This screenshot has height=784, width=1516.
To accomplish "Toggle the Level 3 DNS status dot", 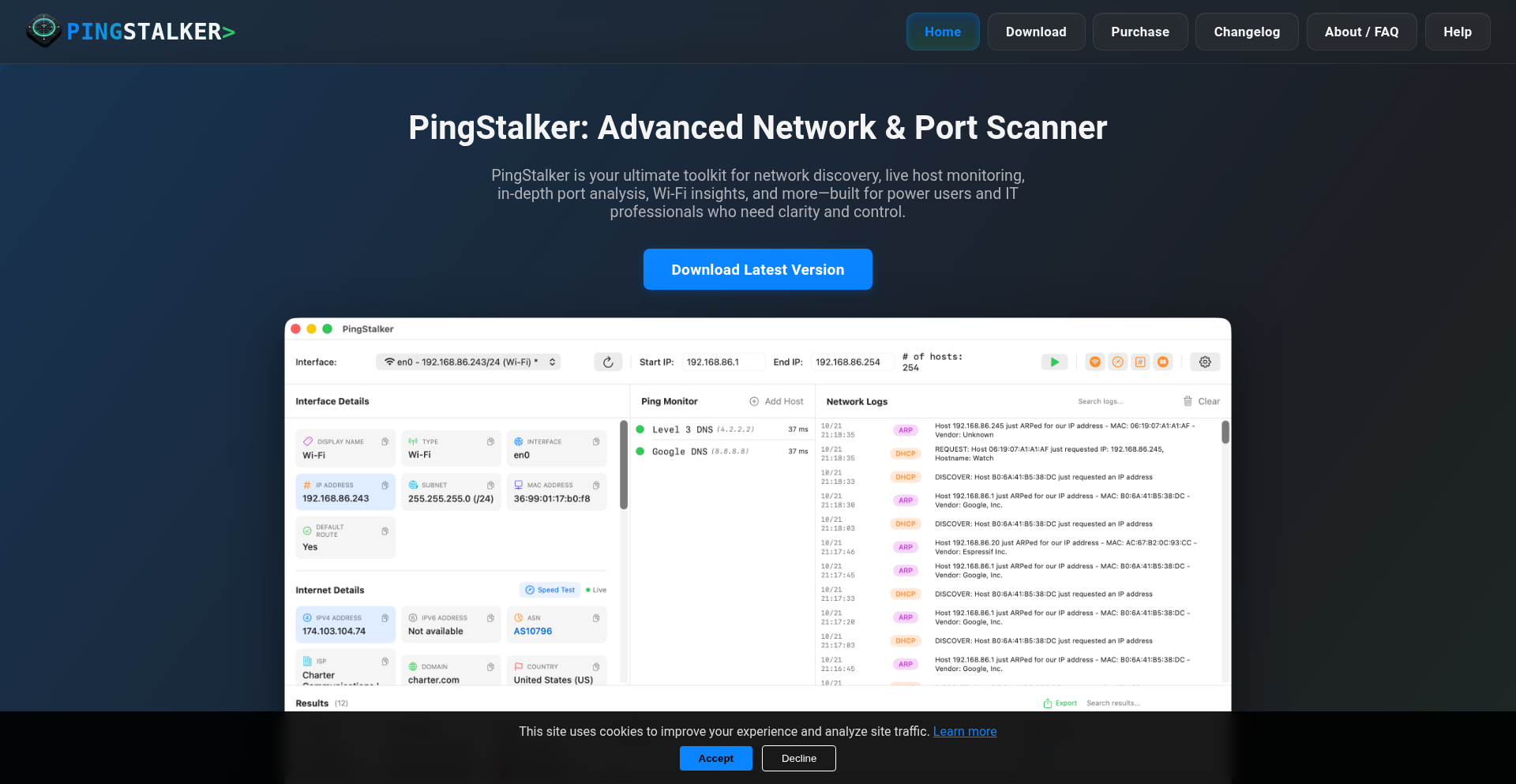I will point(641,430).
